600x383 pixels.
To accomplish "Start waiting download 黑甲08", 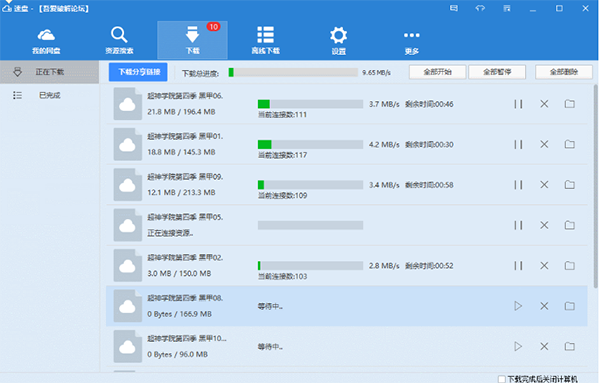I will 518,306.
